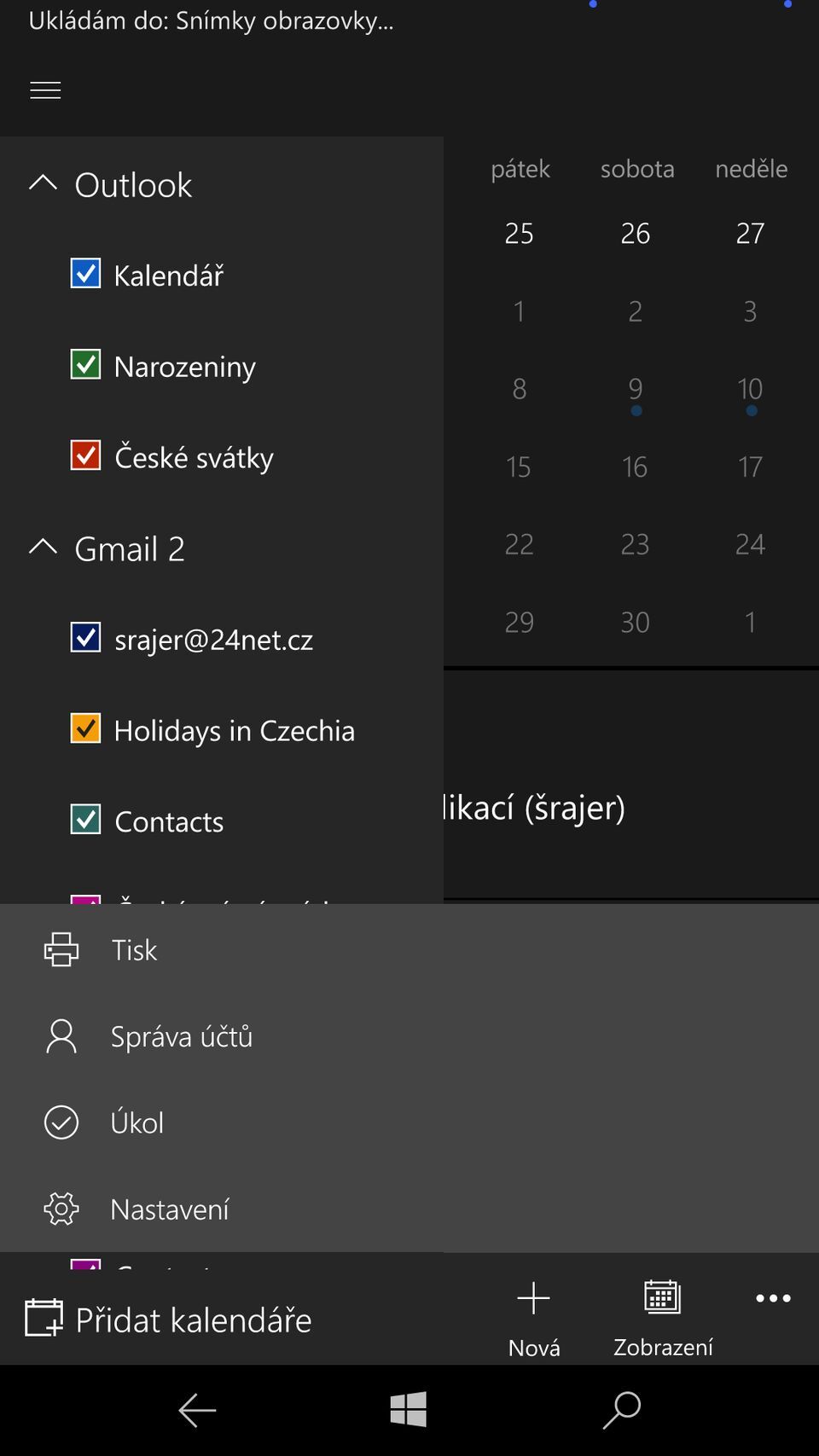Click the Tisk printer icon
This screenshot has width=819, height=1456.
pos(60,949)
